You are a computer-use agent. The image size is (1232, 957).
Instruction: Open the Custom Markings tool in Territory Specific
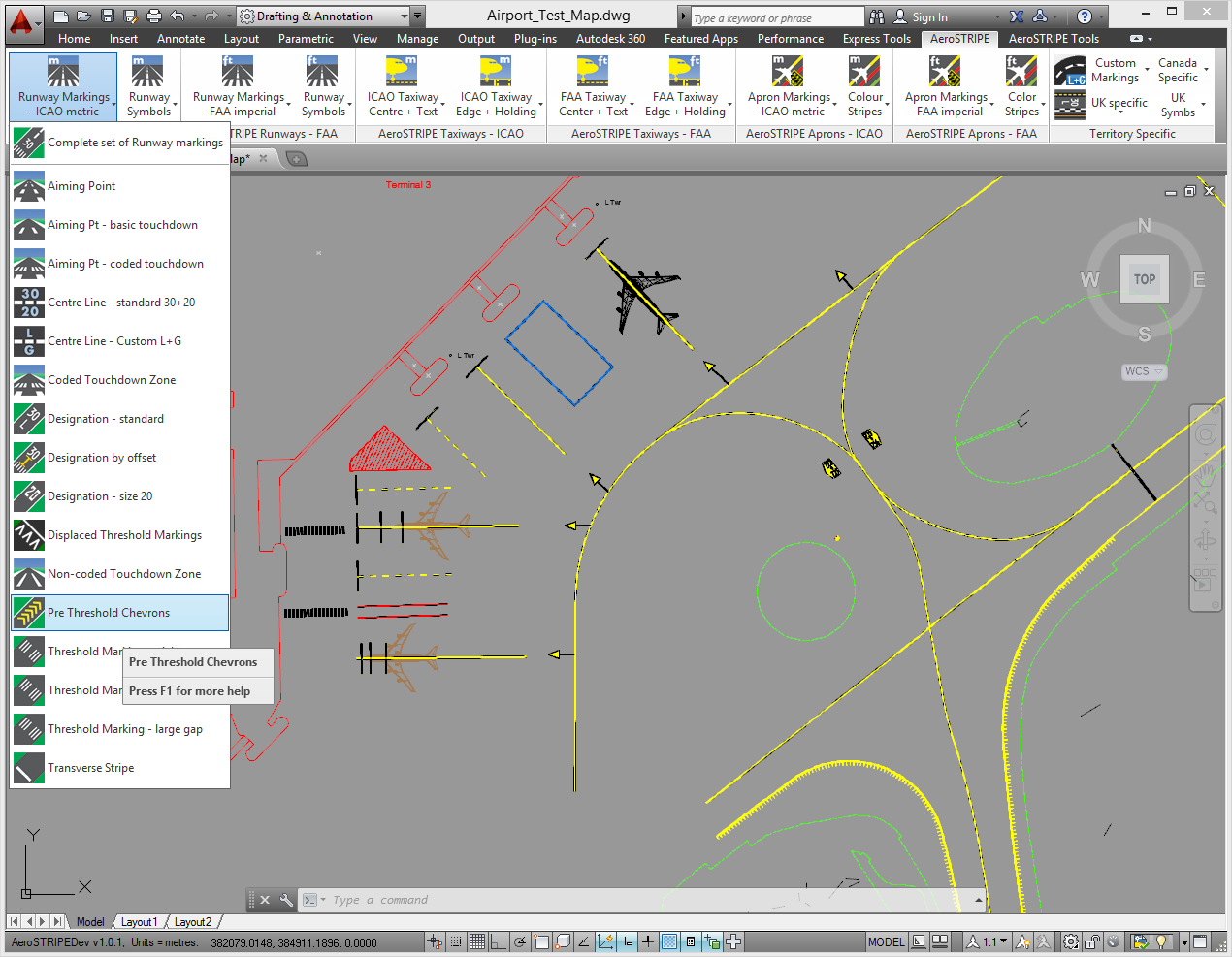coord(1114,68)
